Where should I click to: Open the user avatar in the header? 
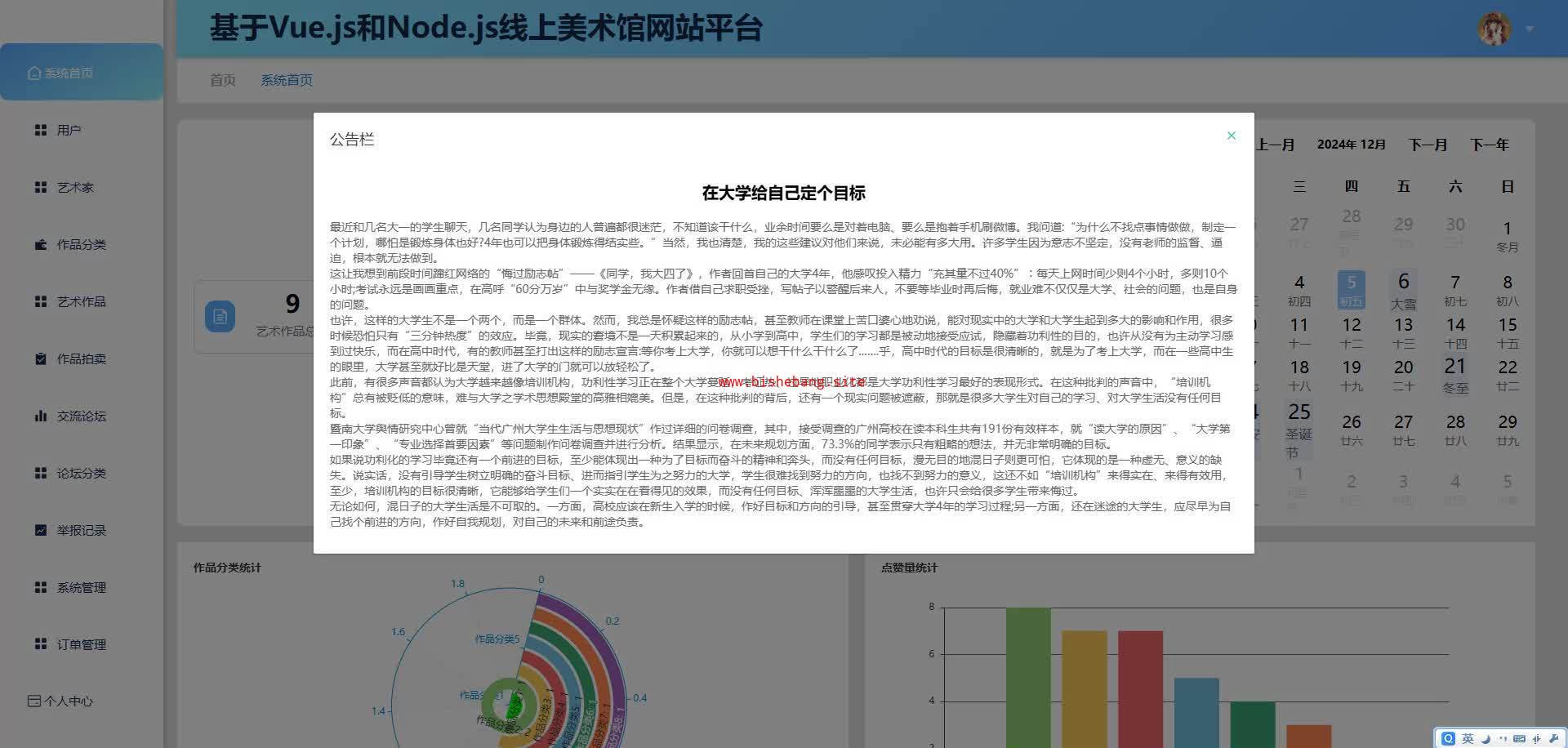pyautogui.click(x=1494, y=29)
